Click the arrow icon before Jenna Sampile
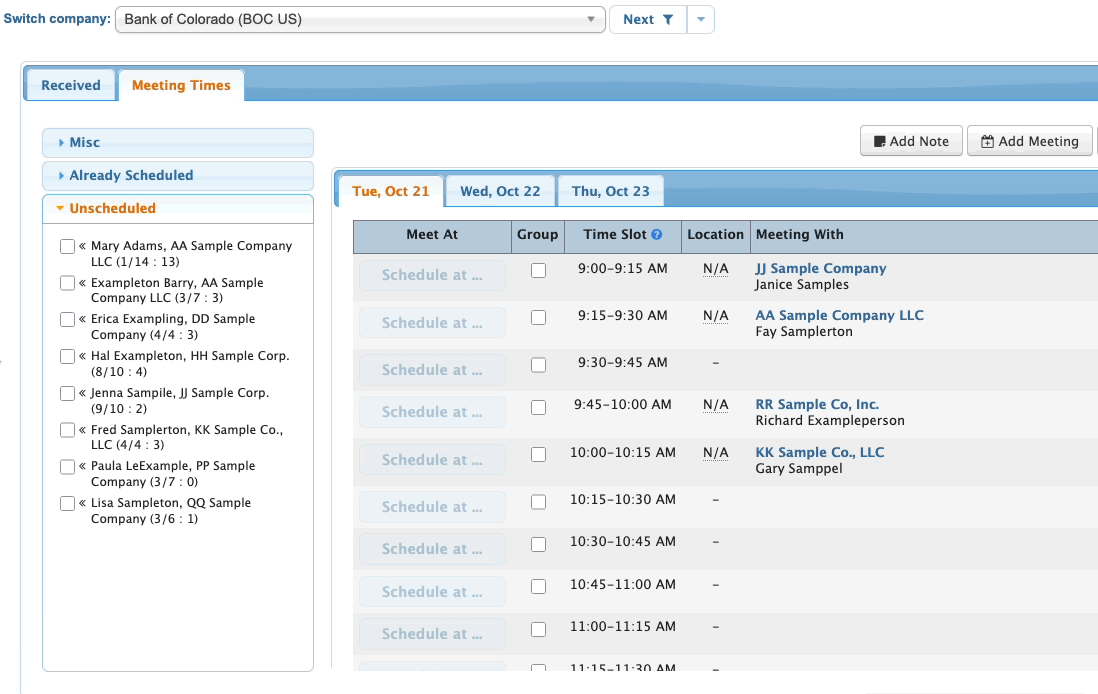Screen dimensions: 1098x694 [83, 393]
